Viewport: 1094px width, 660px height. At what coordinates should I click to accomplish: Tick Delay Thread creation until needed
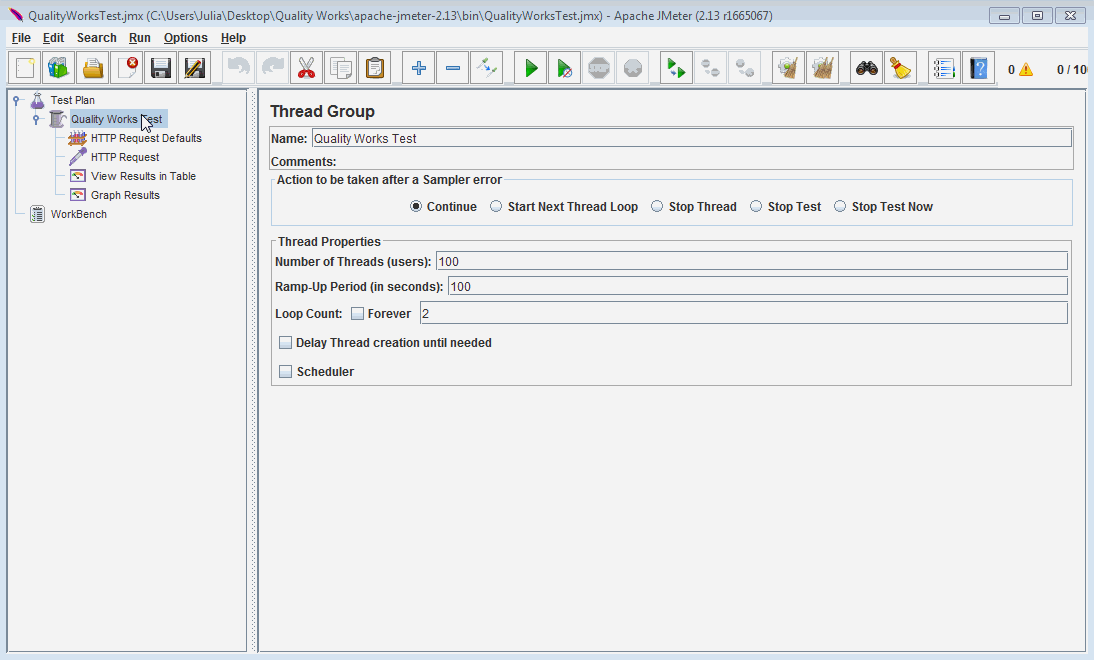point(285,343)
